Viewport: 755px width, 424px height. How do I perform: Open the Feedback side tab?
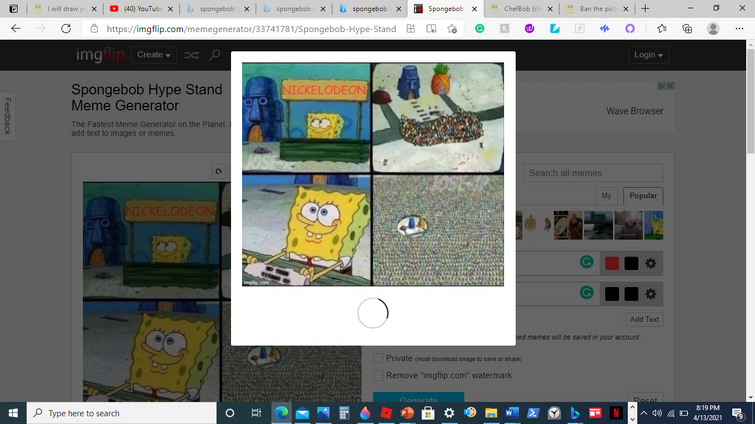click(x=7, y=116)
